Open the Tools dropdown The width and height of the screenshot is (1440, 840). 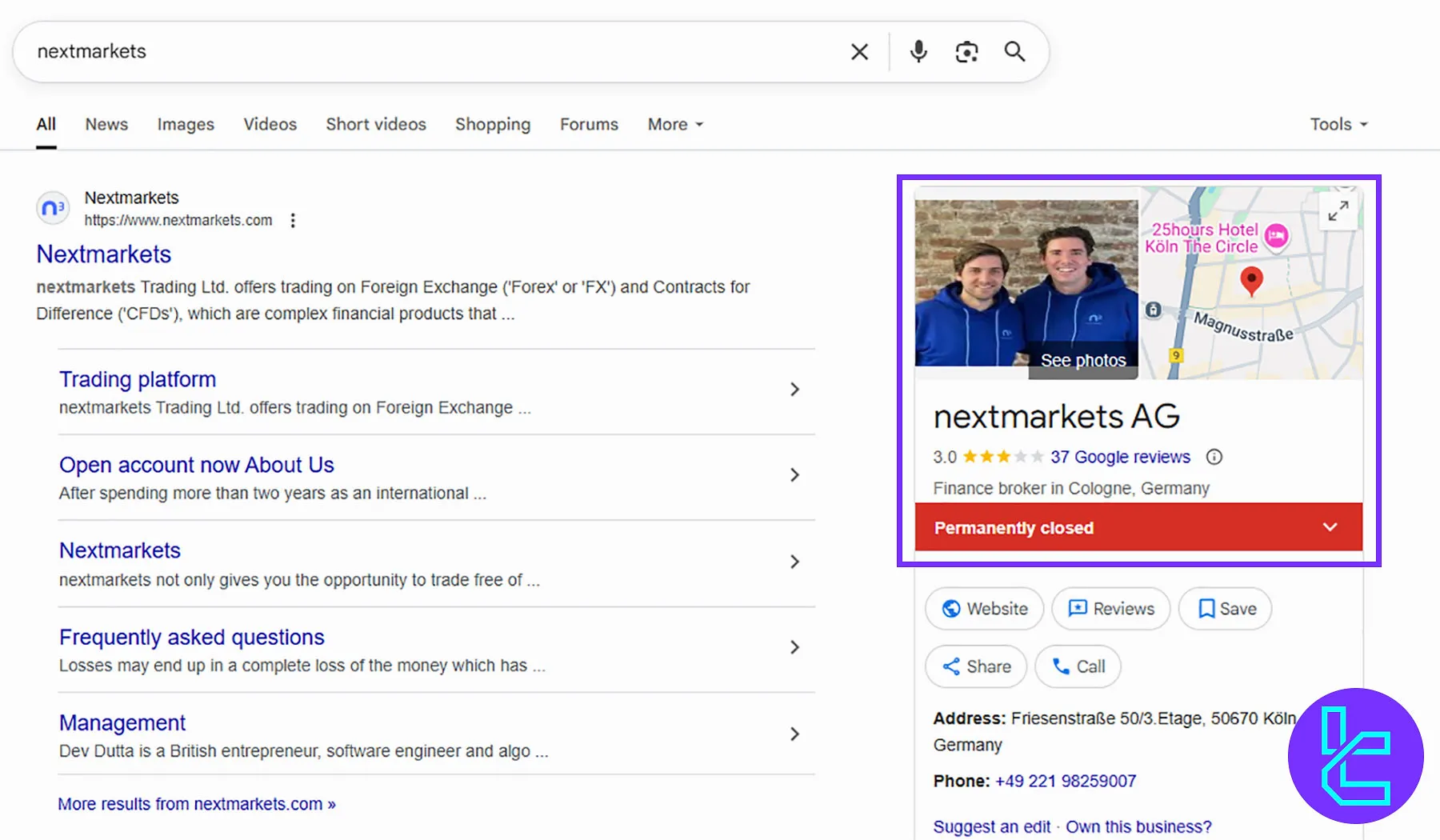coord(1338,125)
